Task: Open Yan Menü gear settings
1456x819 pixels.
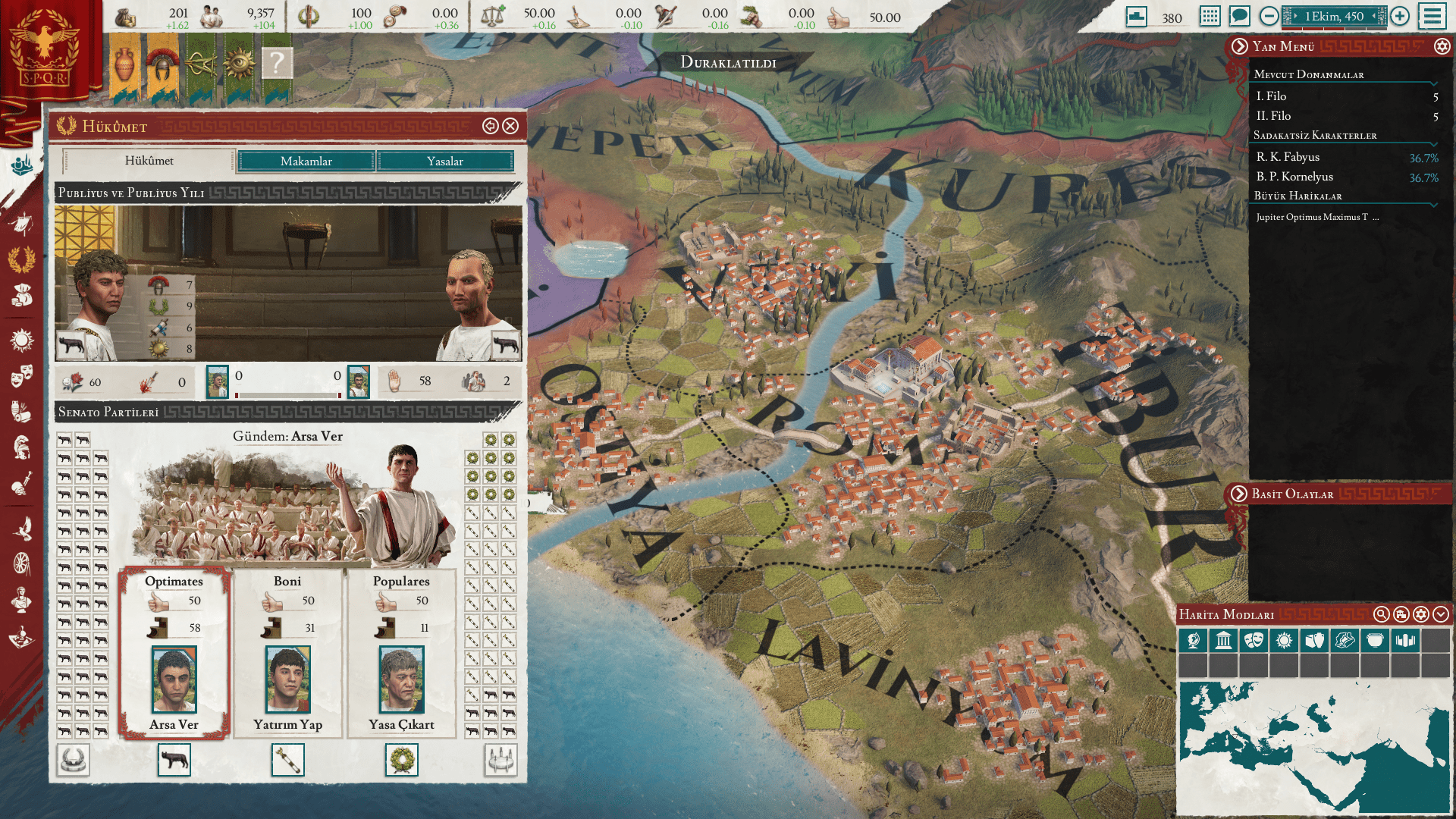Action: pos(1442,47)
